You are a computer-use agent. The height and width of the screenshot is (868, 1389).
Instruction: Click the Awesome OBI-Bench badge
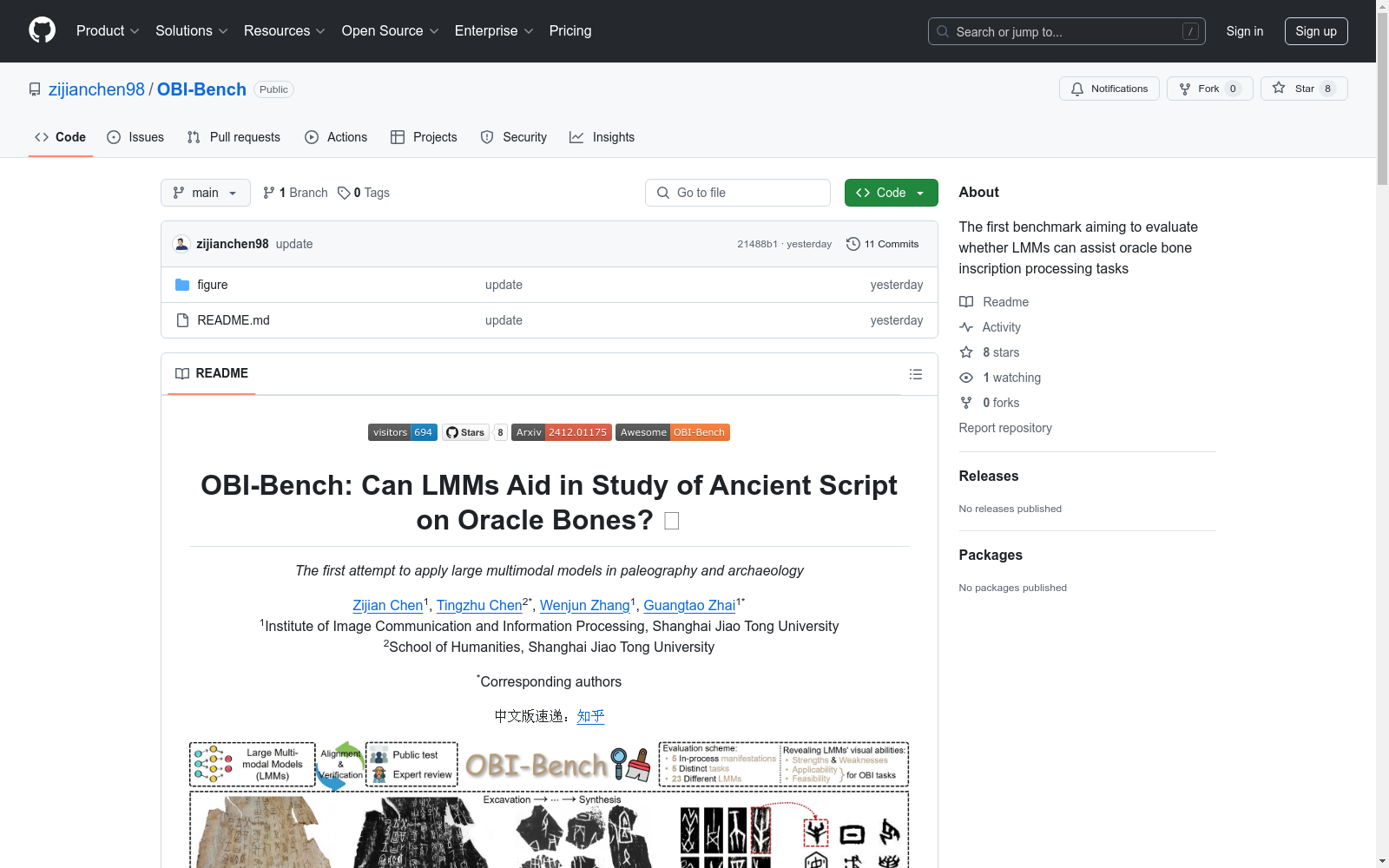pos(673,432)
